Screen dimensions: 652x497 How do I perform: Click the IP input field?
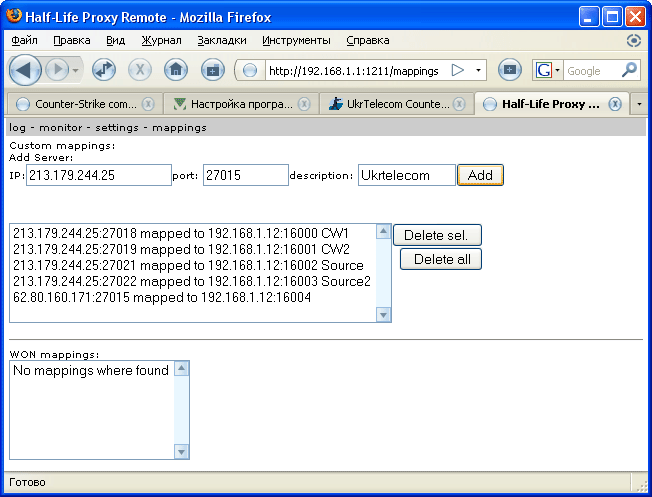tap(99, 175)
